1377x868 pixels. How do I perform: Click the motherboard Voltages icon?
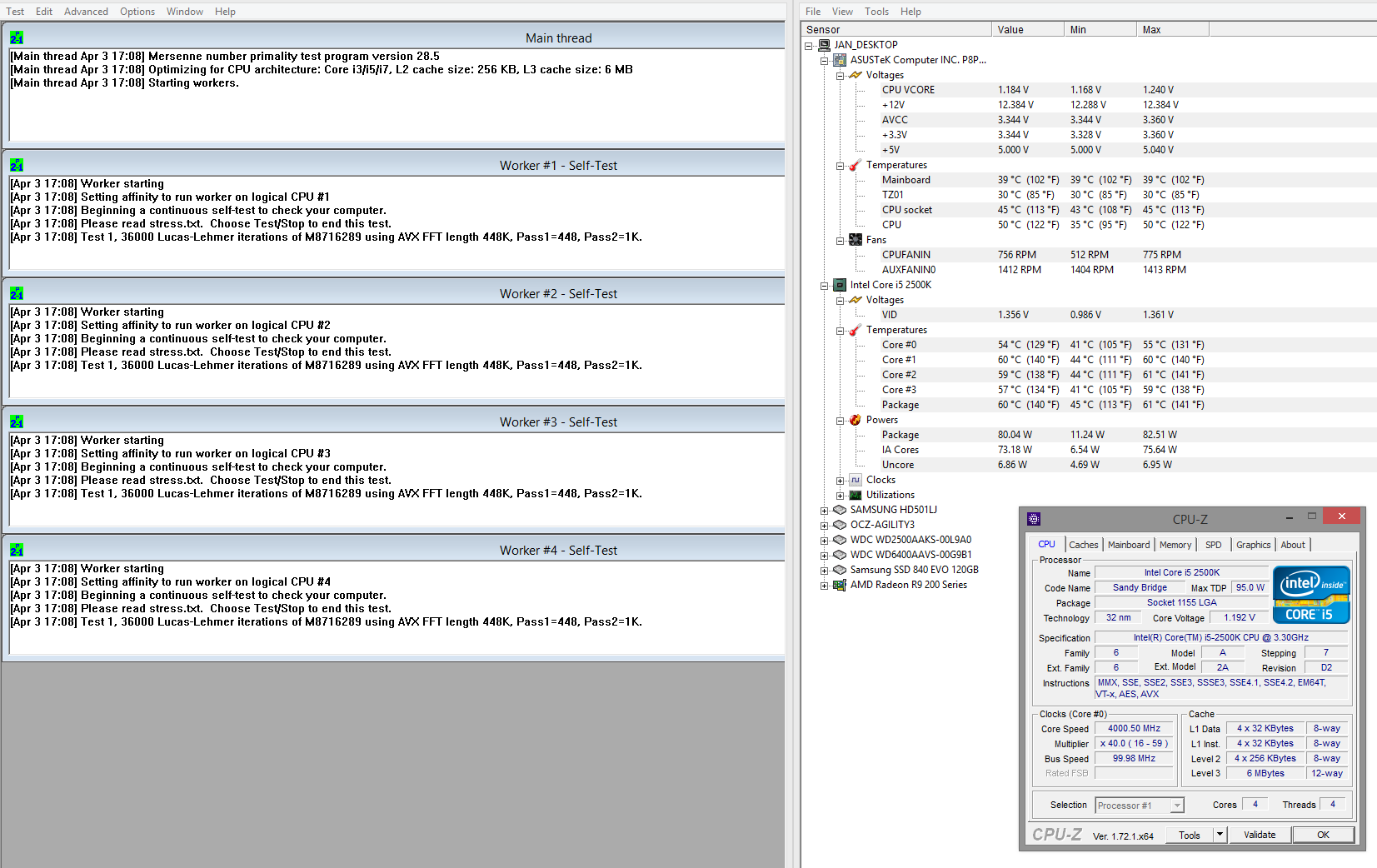856,75
